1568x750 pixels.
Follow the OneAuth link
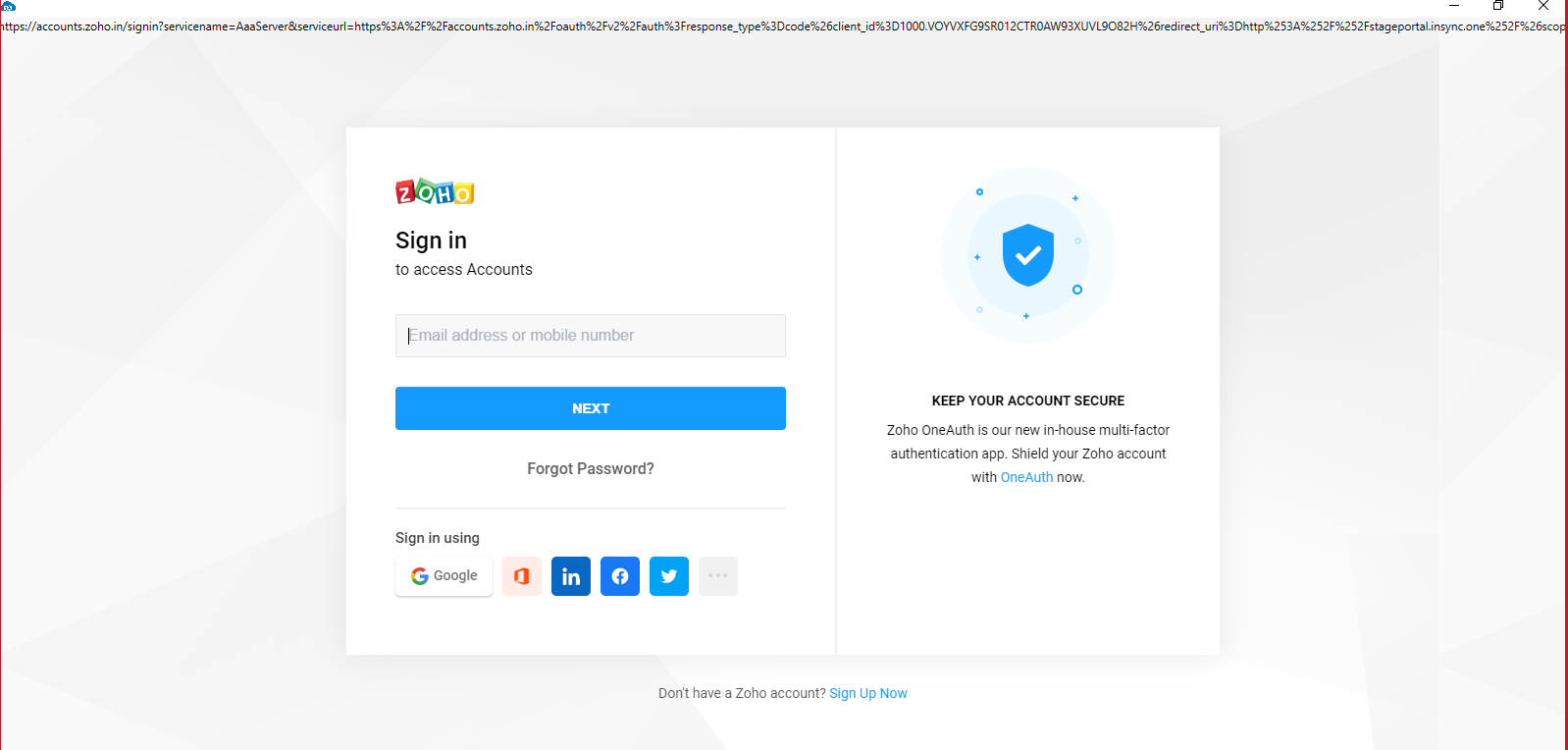tap(1026, 477)
